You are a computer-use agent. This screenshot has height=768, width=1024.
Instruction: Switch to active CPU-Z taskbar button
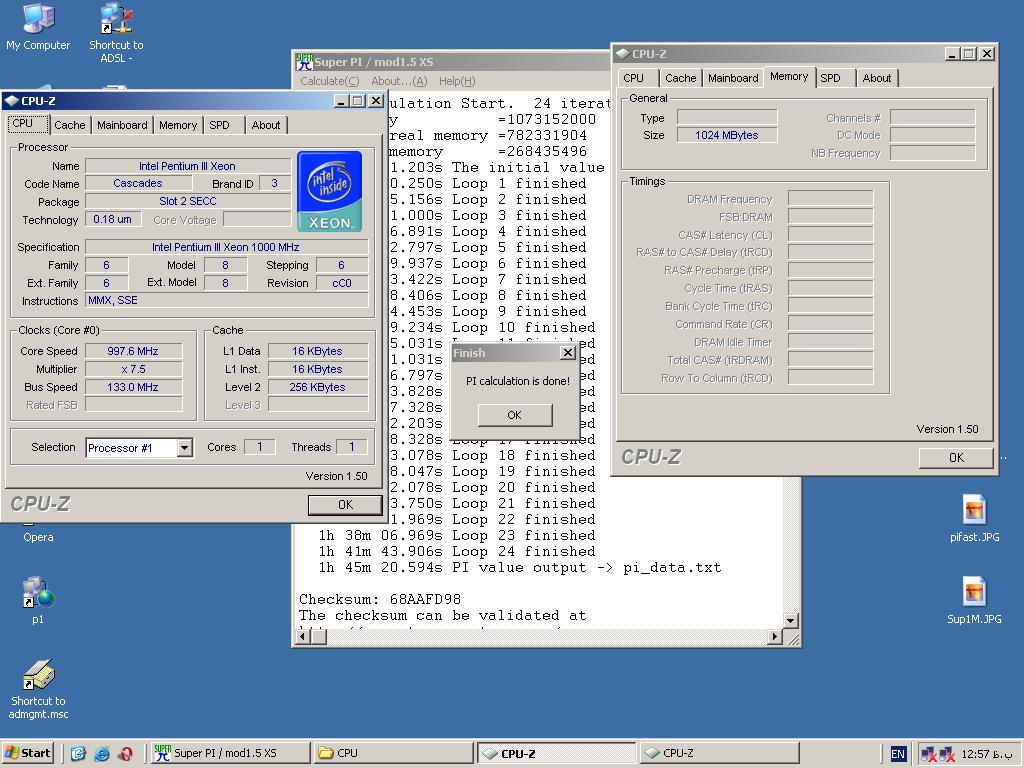coord(556,753)
